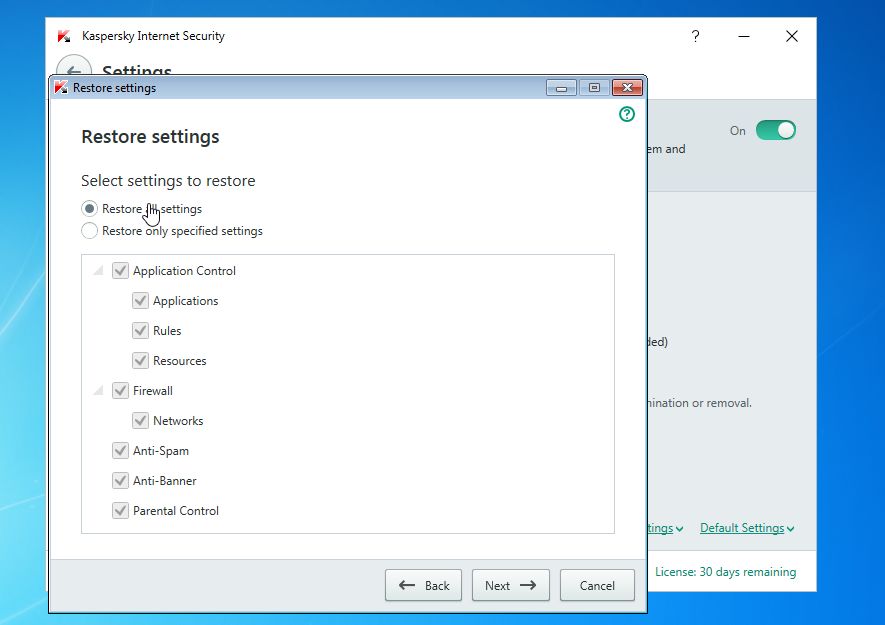Minimize the Kaspersky Internet Security window
The image size is (885, 625).
[x=744, y=36]
